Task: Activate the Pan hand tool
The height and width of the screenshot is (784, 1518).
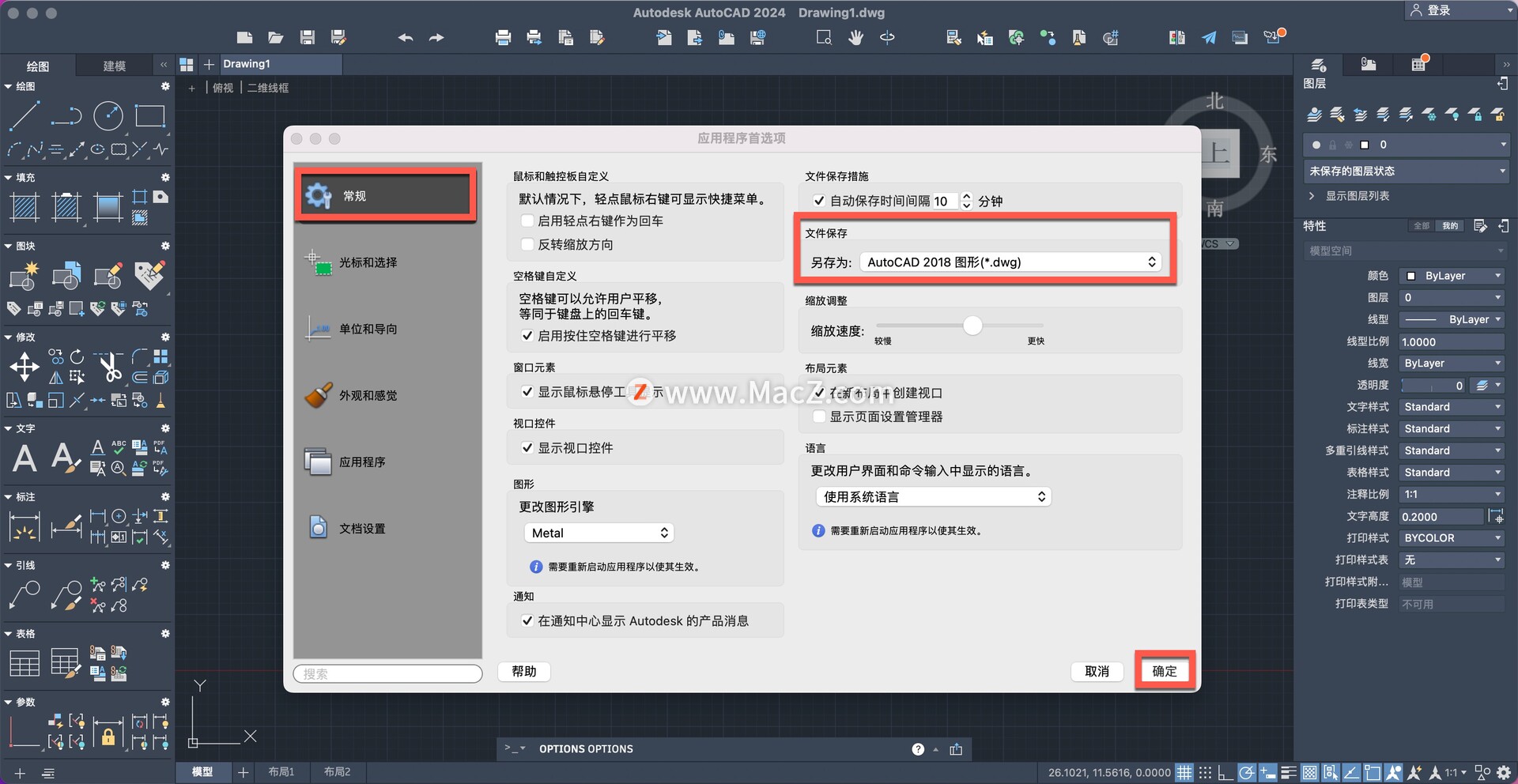Action: coord(855,37)
